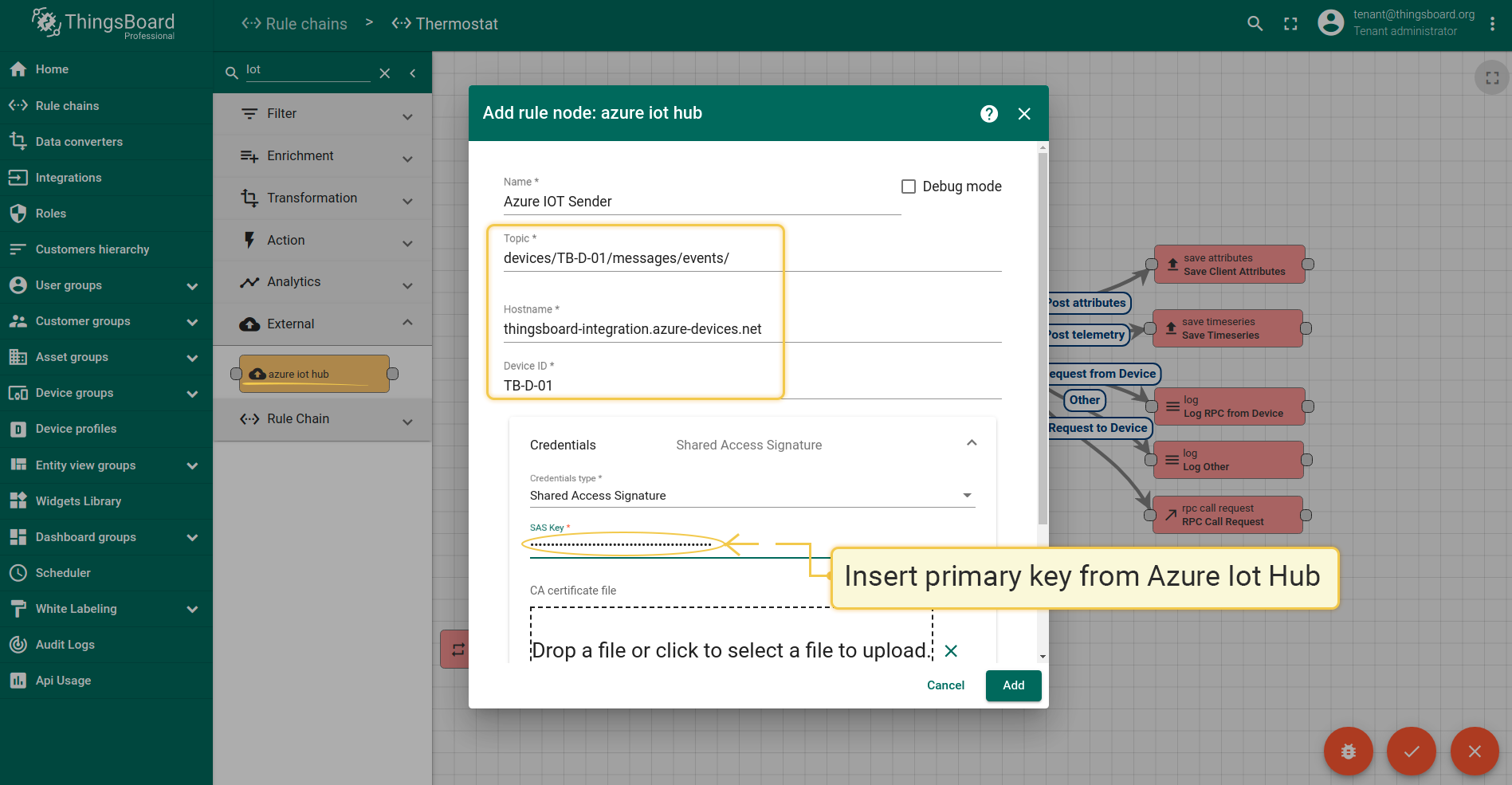This screenshot has width=1512, height=785.
Task: Click the Thermostat breadcrumb
Action: pos(445,24)
